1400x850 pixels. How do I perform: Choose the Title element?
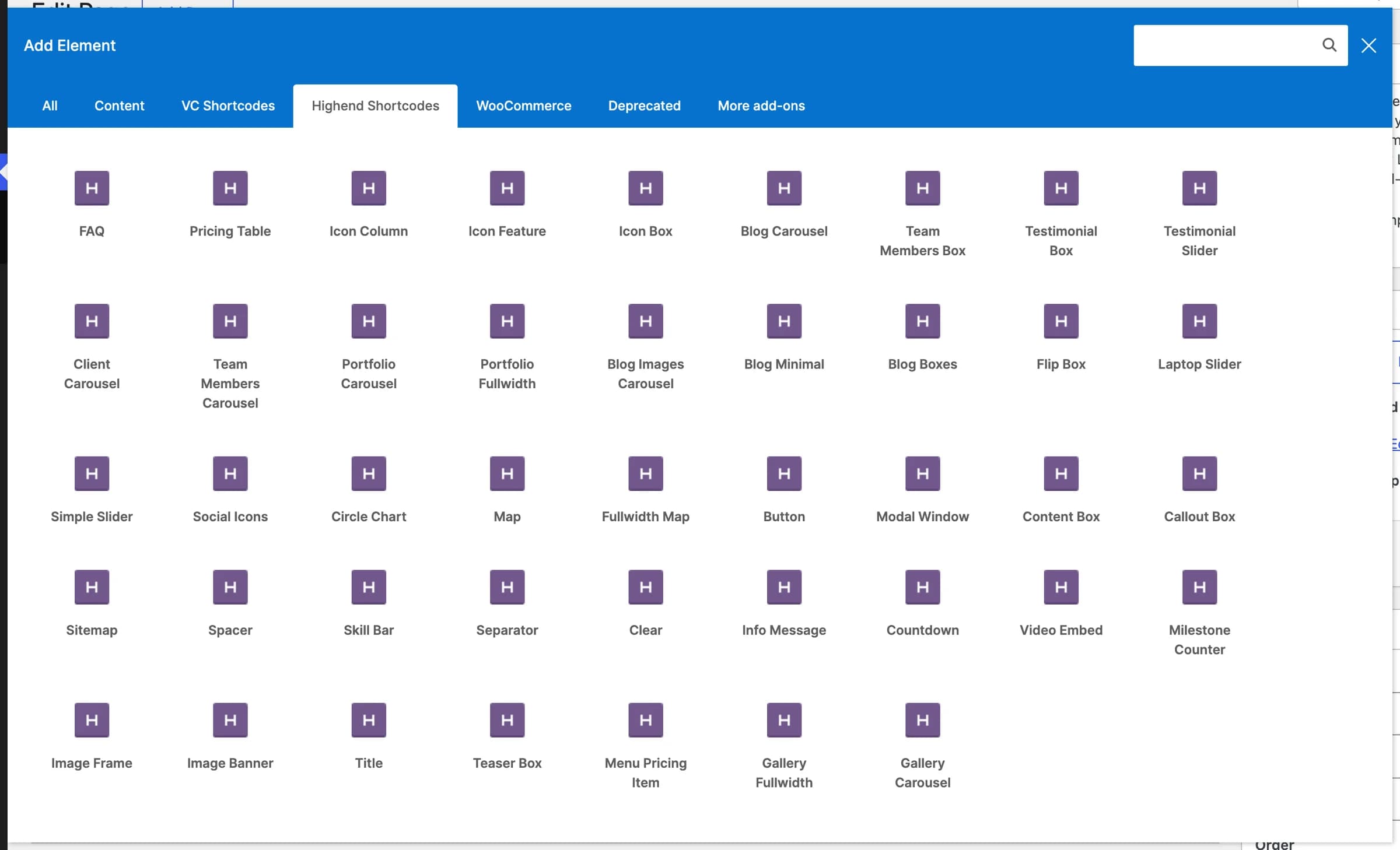pyautogui.click(x=369, y=736)
